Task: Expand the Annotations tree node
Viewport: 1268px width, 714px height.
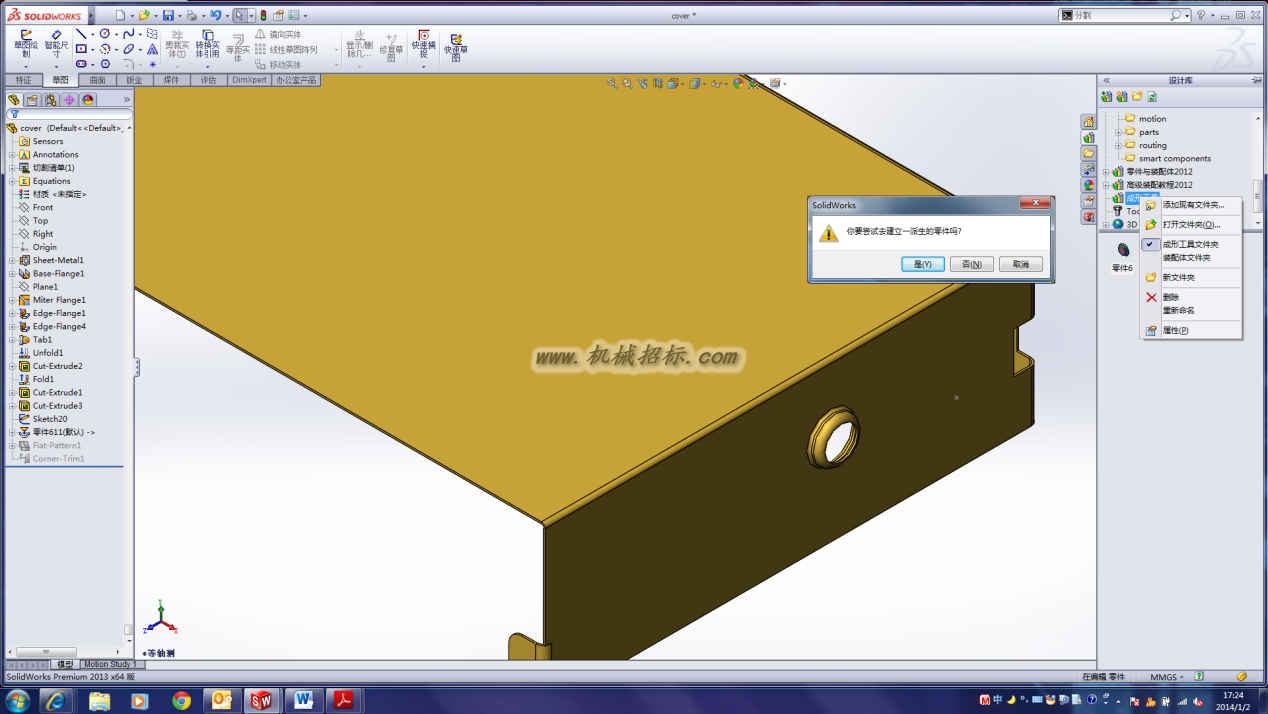Action: pos(13,155)
